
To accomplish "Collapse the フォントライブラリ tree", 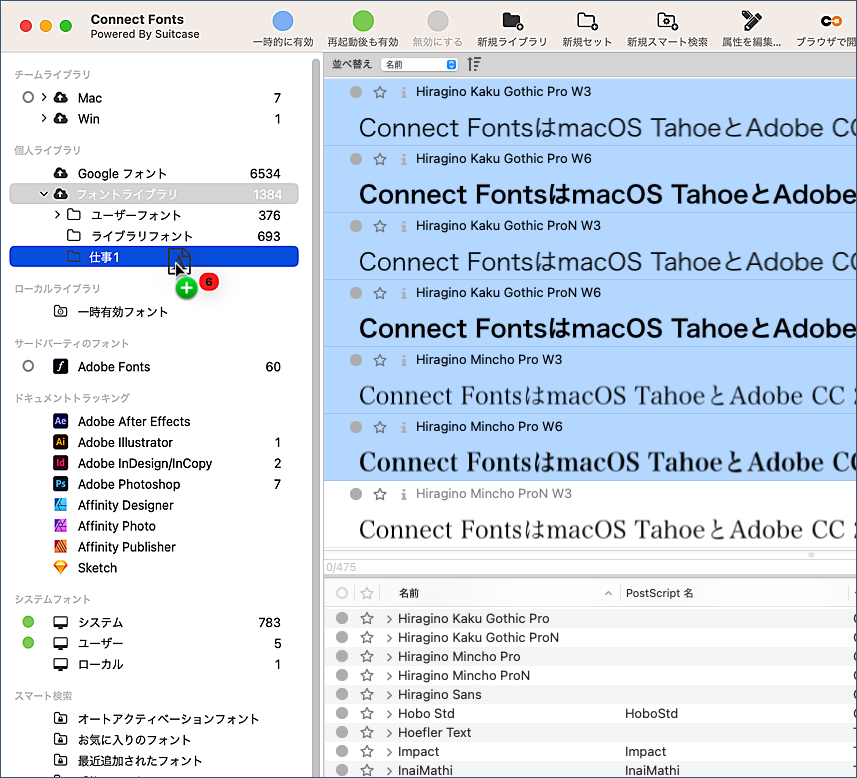I will [x=43, y=194].
